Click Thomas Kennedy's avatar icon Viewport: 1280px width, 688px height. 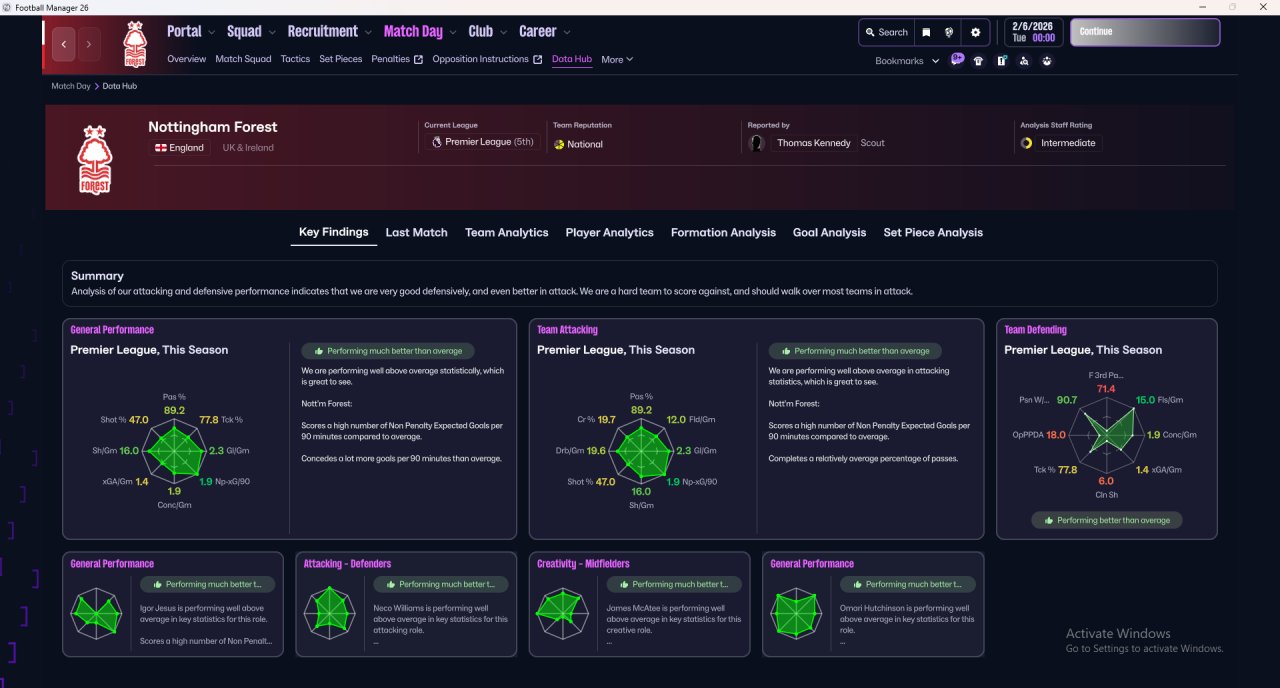pyautogui.click(x=756, y=143)
